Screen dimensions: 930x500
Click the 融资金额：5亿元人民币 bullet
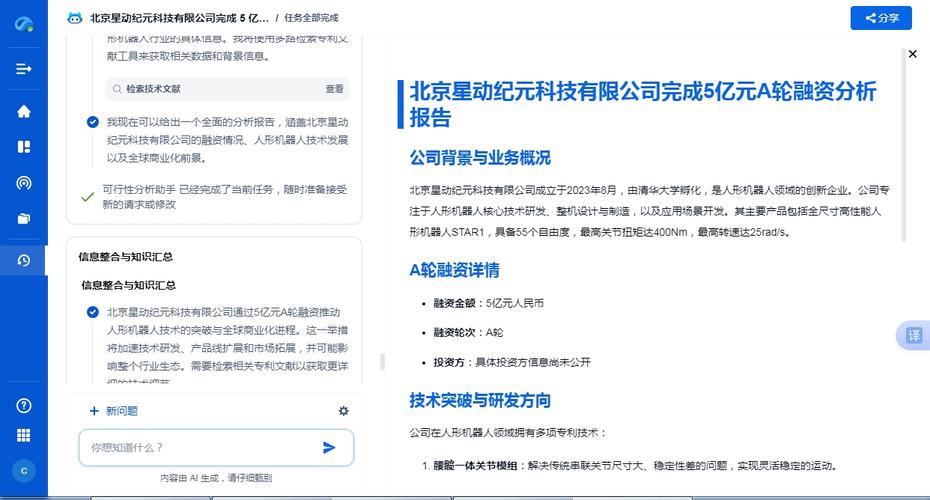pyautogui.click(x=488, y=303)
